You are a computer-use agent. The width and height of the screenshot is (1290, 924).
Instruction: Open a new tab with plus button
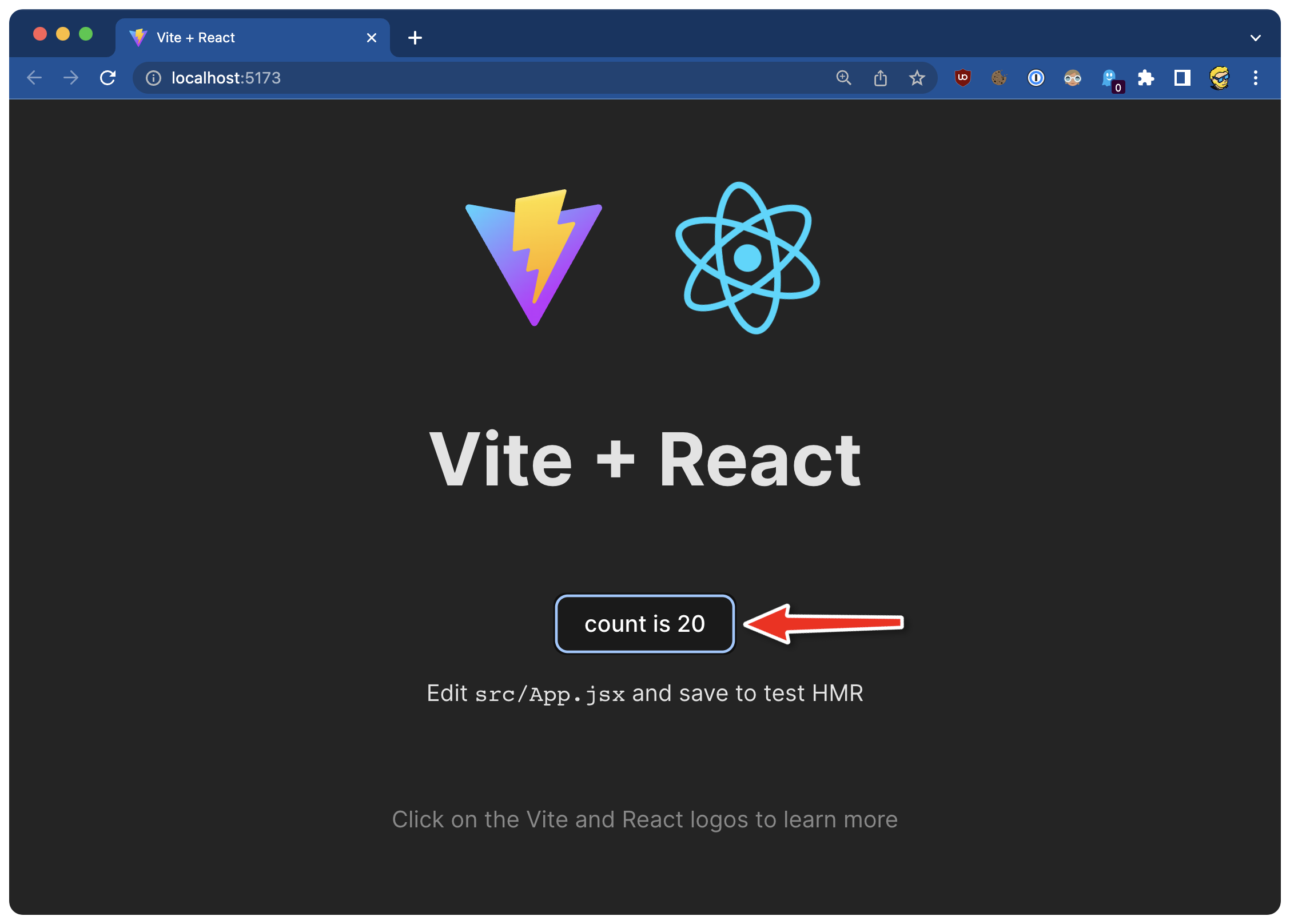415,38
